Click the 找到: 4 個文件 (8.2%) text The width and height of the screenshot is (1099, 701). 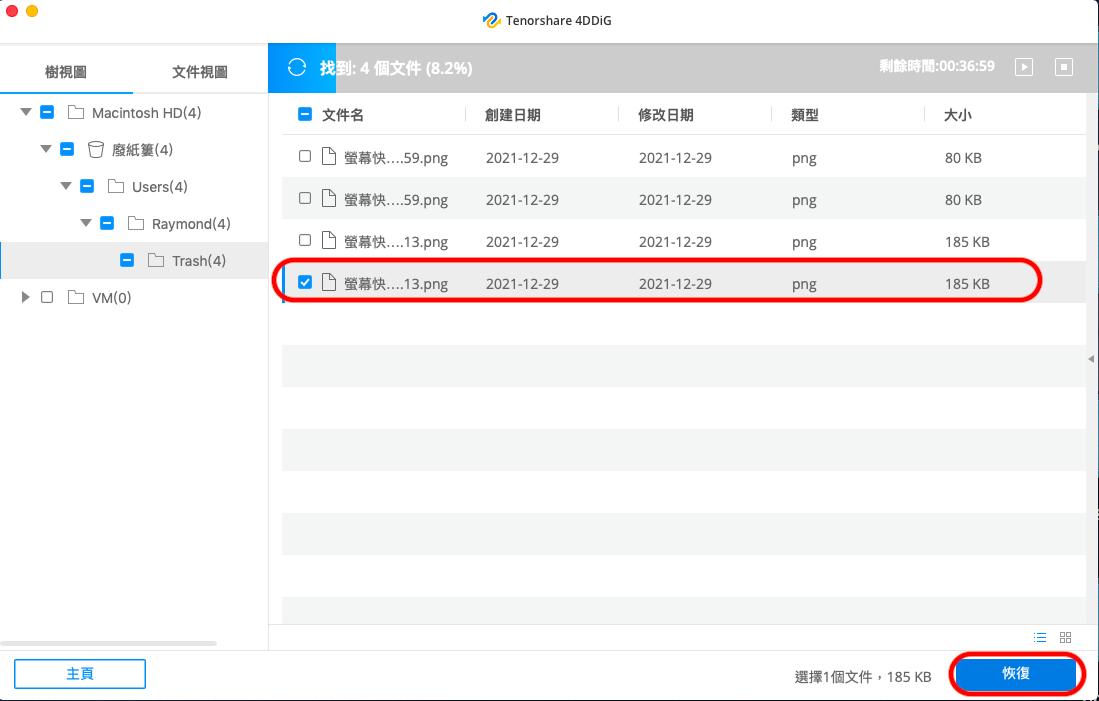pyautogui.click(x=396, y=68)
